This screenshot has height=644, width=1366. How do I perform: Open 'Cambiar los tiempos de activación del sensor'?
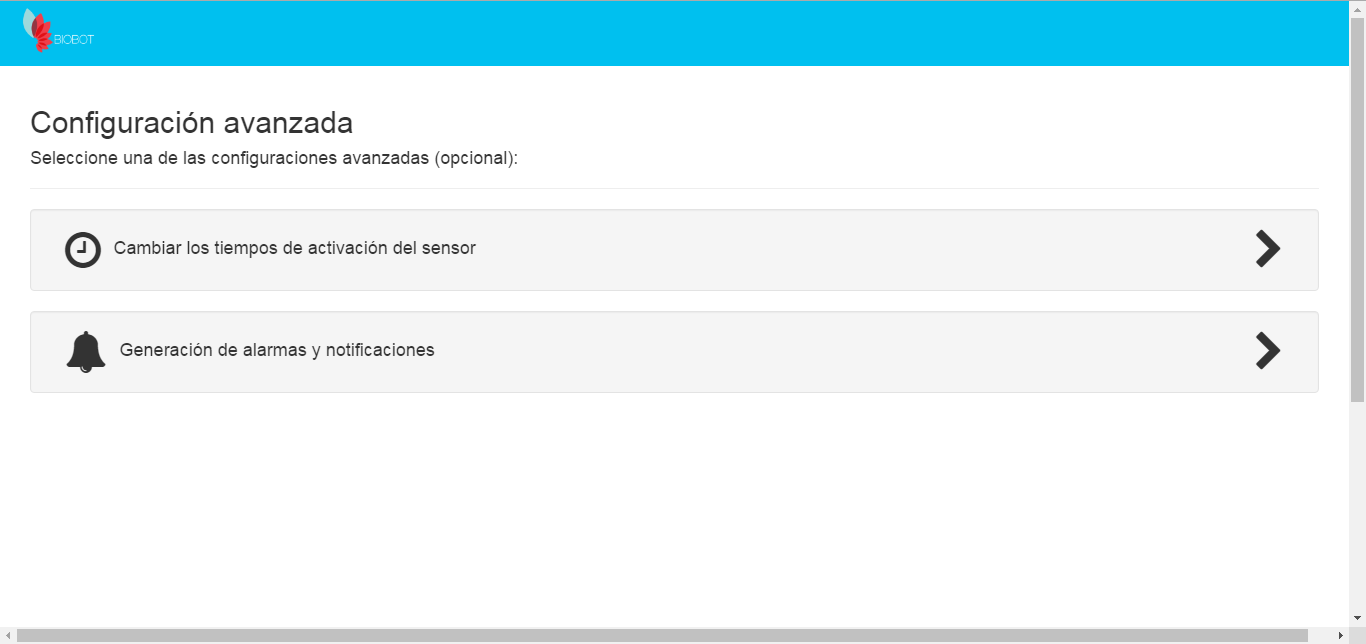click(294, 248)
